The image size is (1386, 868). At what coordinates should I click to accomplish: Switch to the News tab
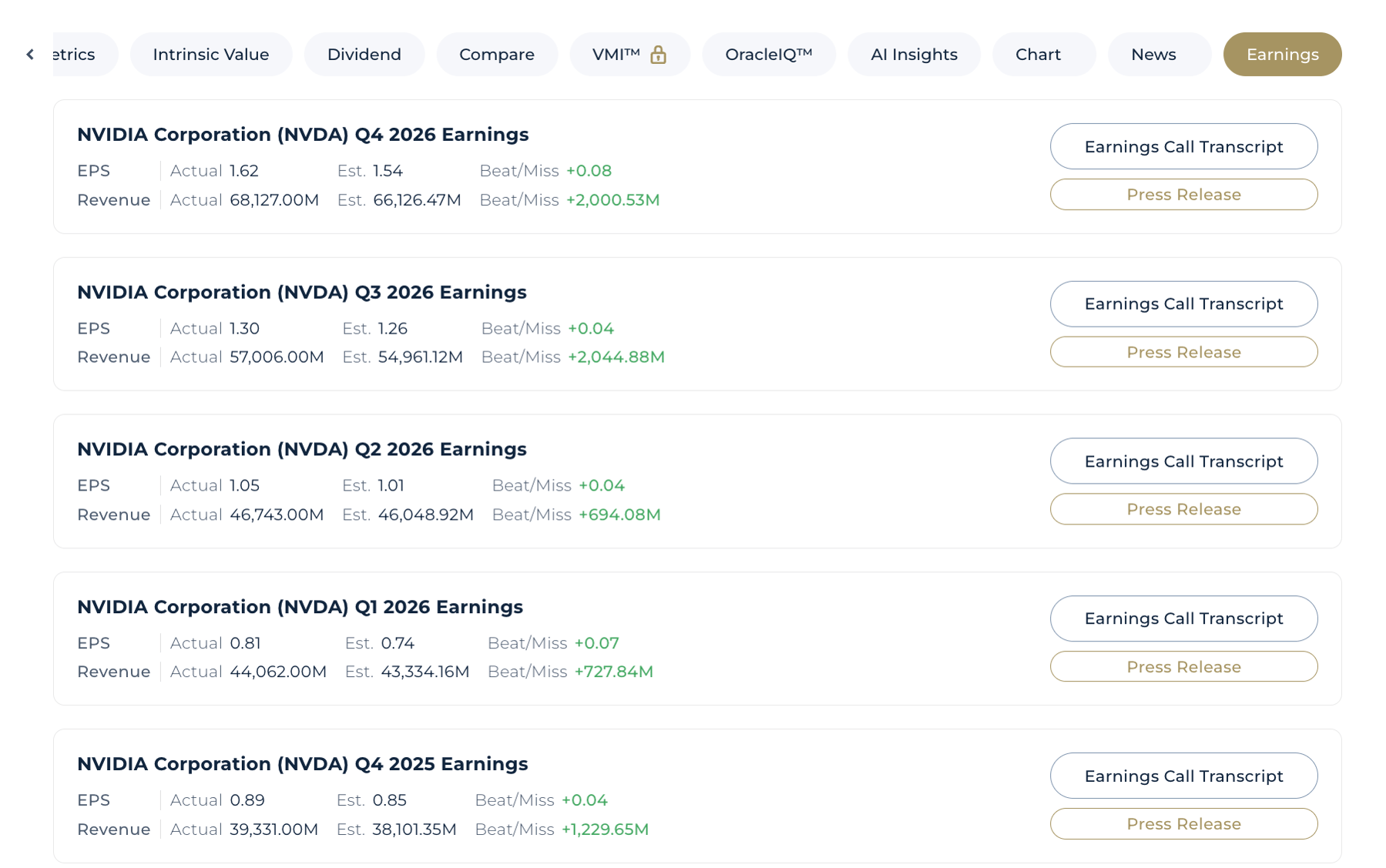coord(1153,55)
